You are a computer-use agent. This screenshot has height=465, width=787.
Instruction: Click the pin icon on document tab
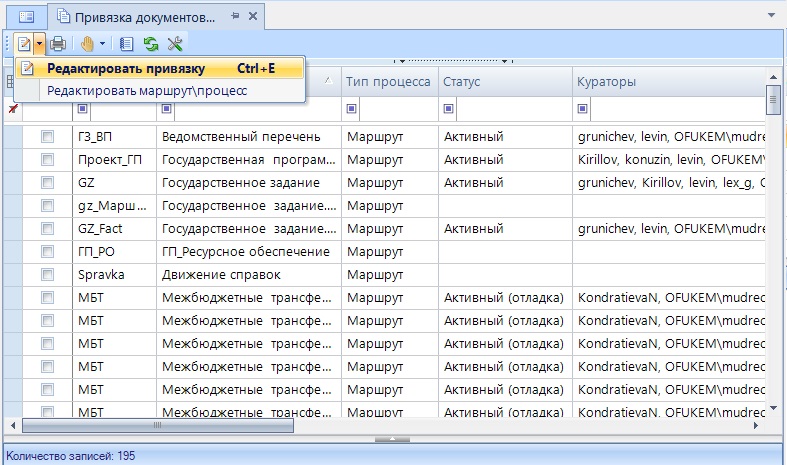pyautogui.click(x=234, y=16)
